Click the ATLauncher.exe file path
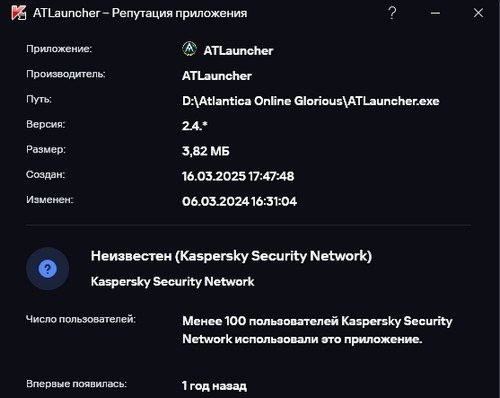Viewport: 500px width, 398px height. tap(311, 101)
